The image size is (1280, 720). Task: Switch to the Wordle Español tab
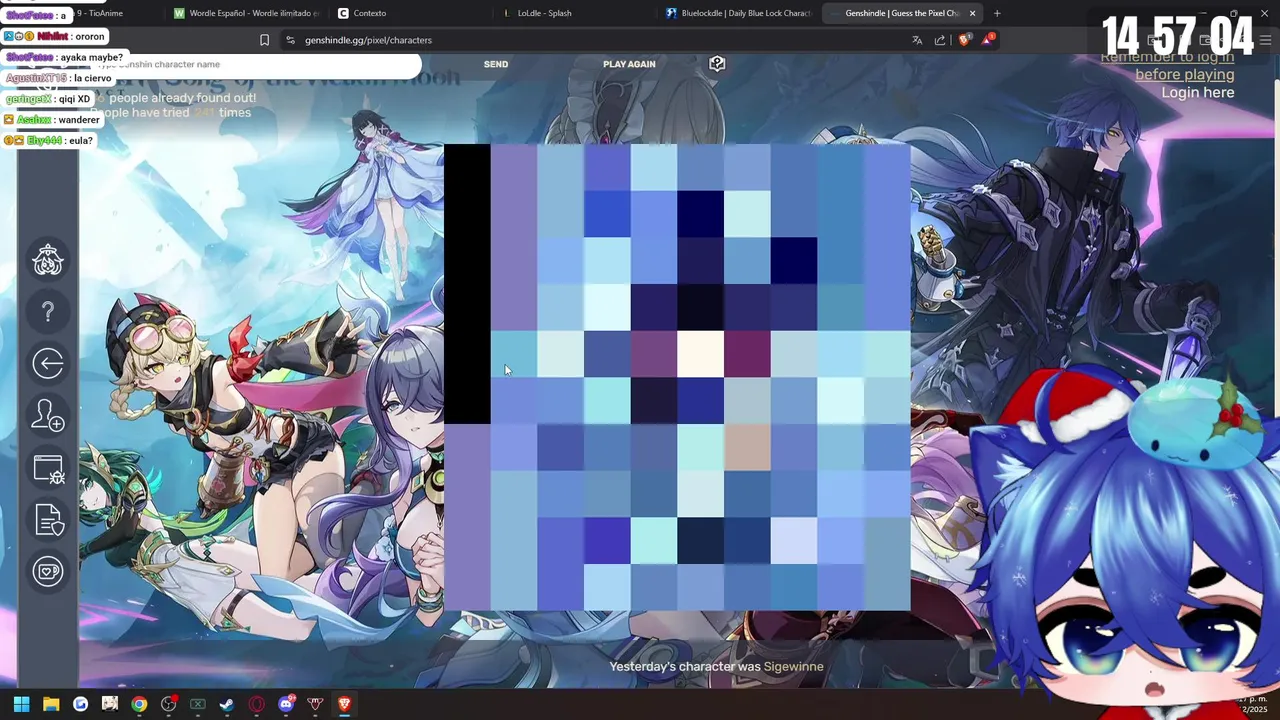pyautogui.click(x=246, y=13)
